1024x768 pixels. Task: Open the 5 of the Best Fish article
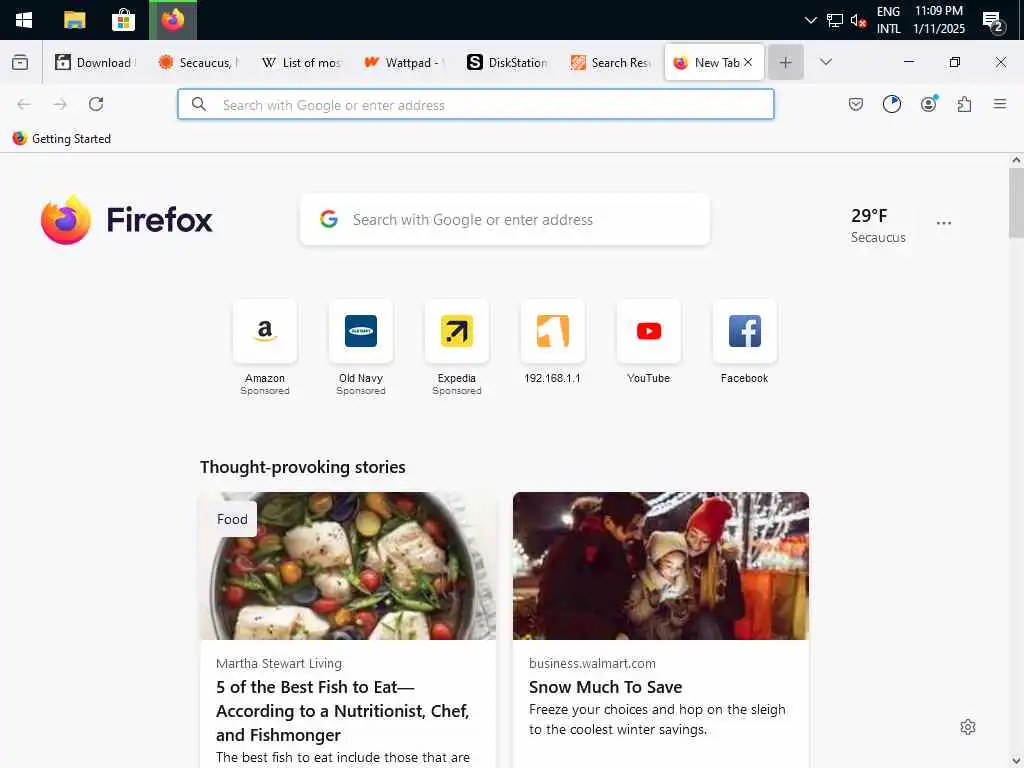(343, 711)
